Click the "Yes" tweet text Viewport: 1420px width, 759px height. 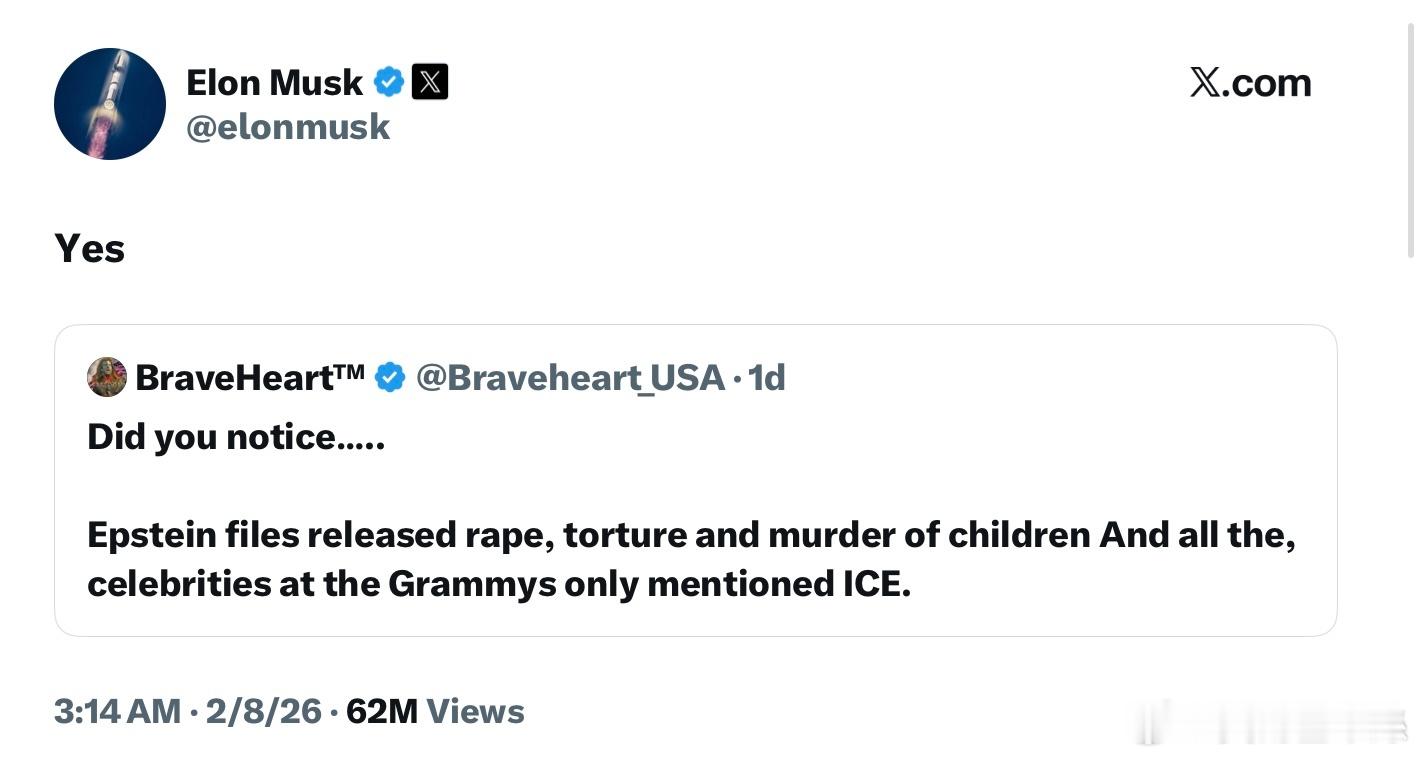pos(90,248)
